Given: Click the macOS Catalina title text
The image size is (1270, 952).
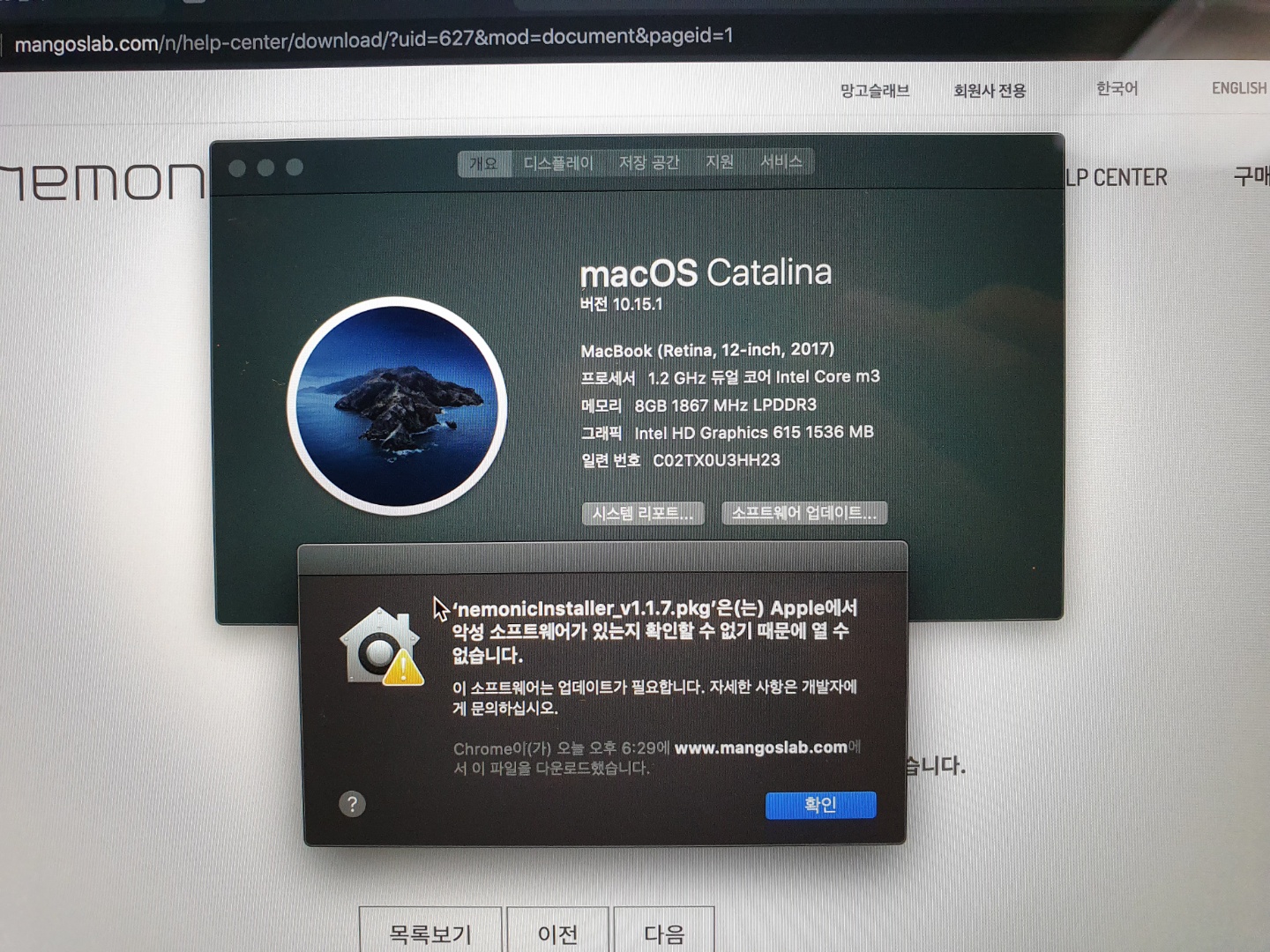Looking at the screenshot, I should 706,273.
